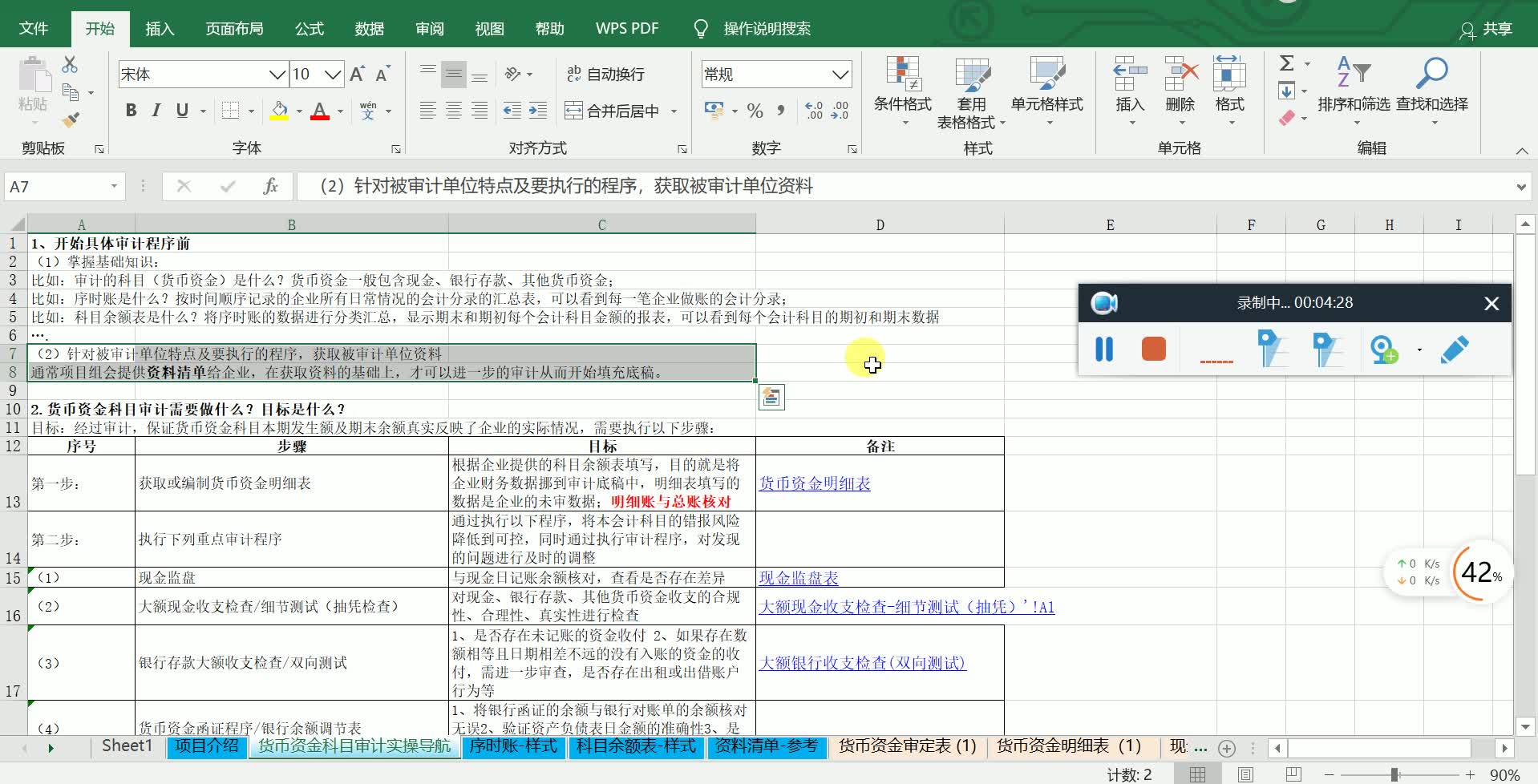Click the formula bar input
Image resolution: width=1538 pixels, height=784 pixels.
903,187
